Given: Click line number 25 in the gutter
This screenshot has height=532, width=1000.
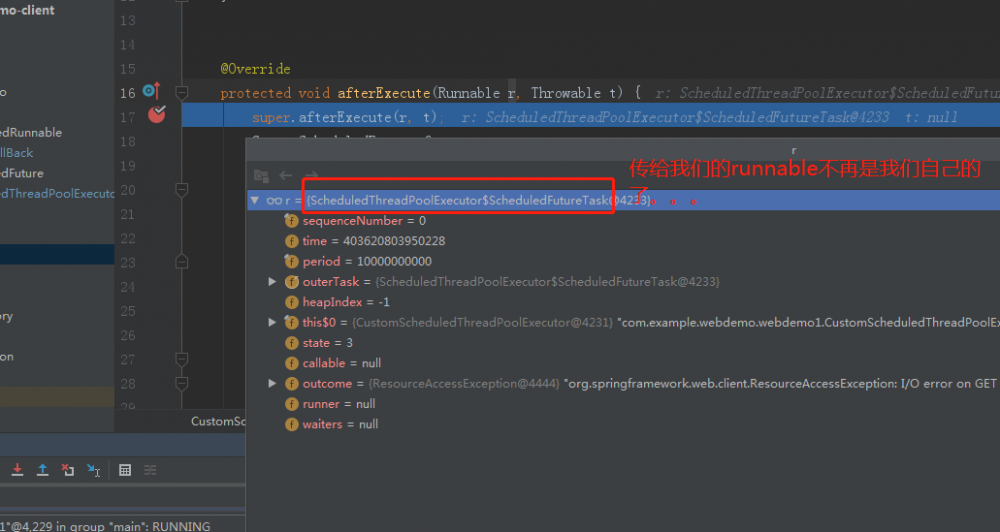Looking at the screenshot, I should [x=128, y=311].
